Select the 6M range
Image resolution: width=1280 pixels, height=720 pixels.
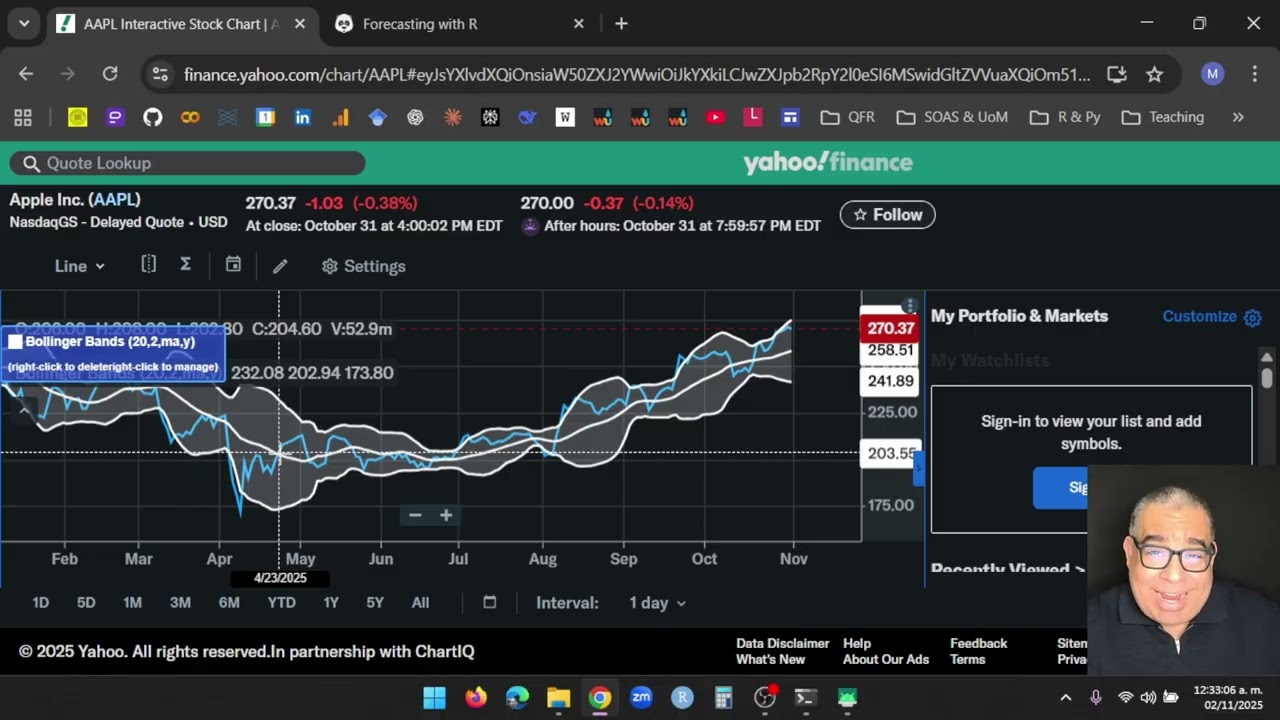click(x=229, y=603)
